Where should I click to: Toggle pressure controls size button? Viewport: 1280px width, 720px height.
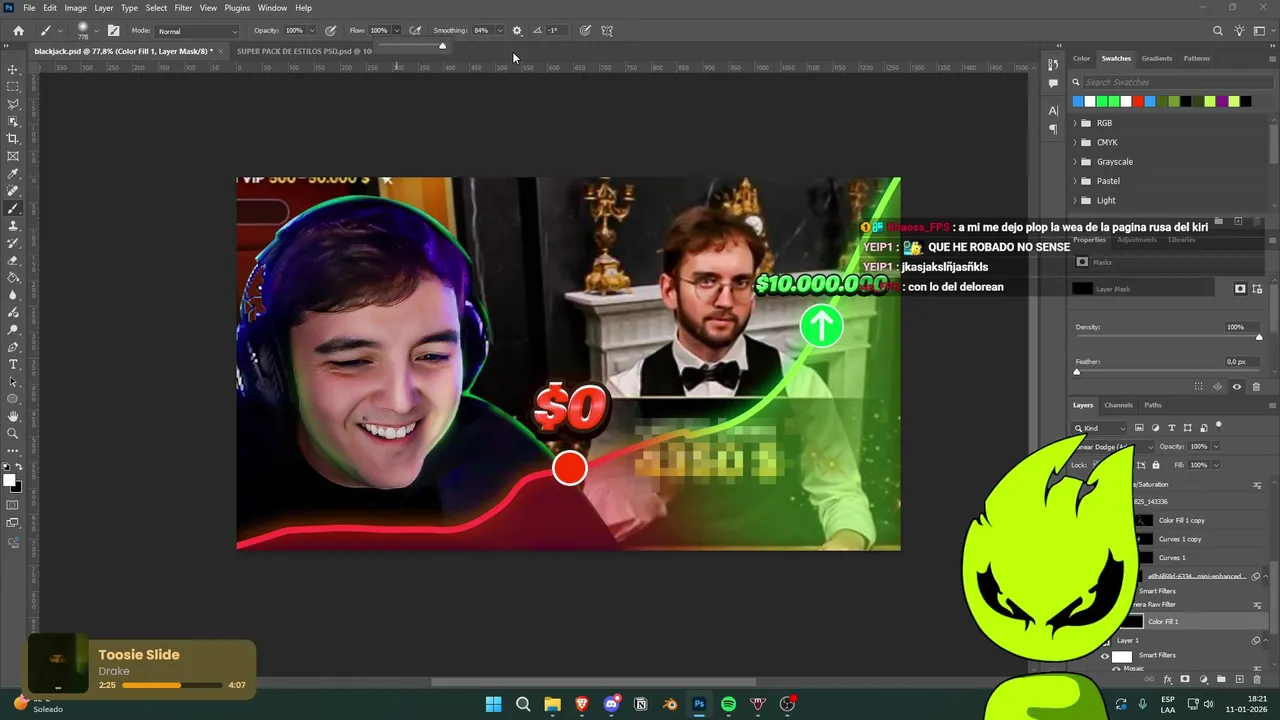[x=585, y=31]
